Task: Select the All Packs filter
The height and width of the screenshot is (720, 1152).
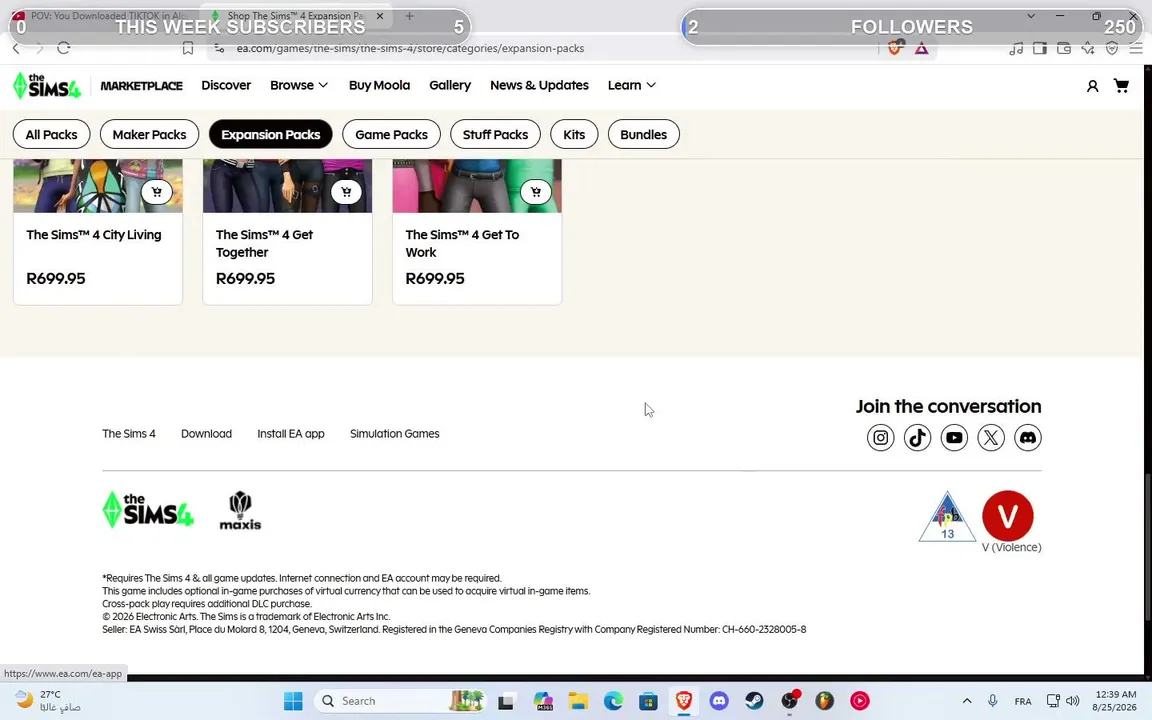Action: tap(51, 134)
